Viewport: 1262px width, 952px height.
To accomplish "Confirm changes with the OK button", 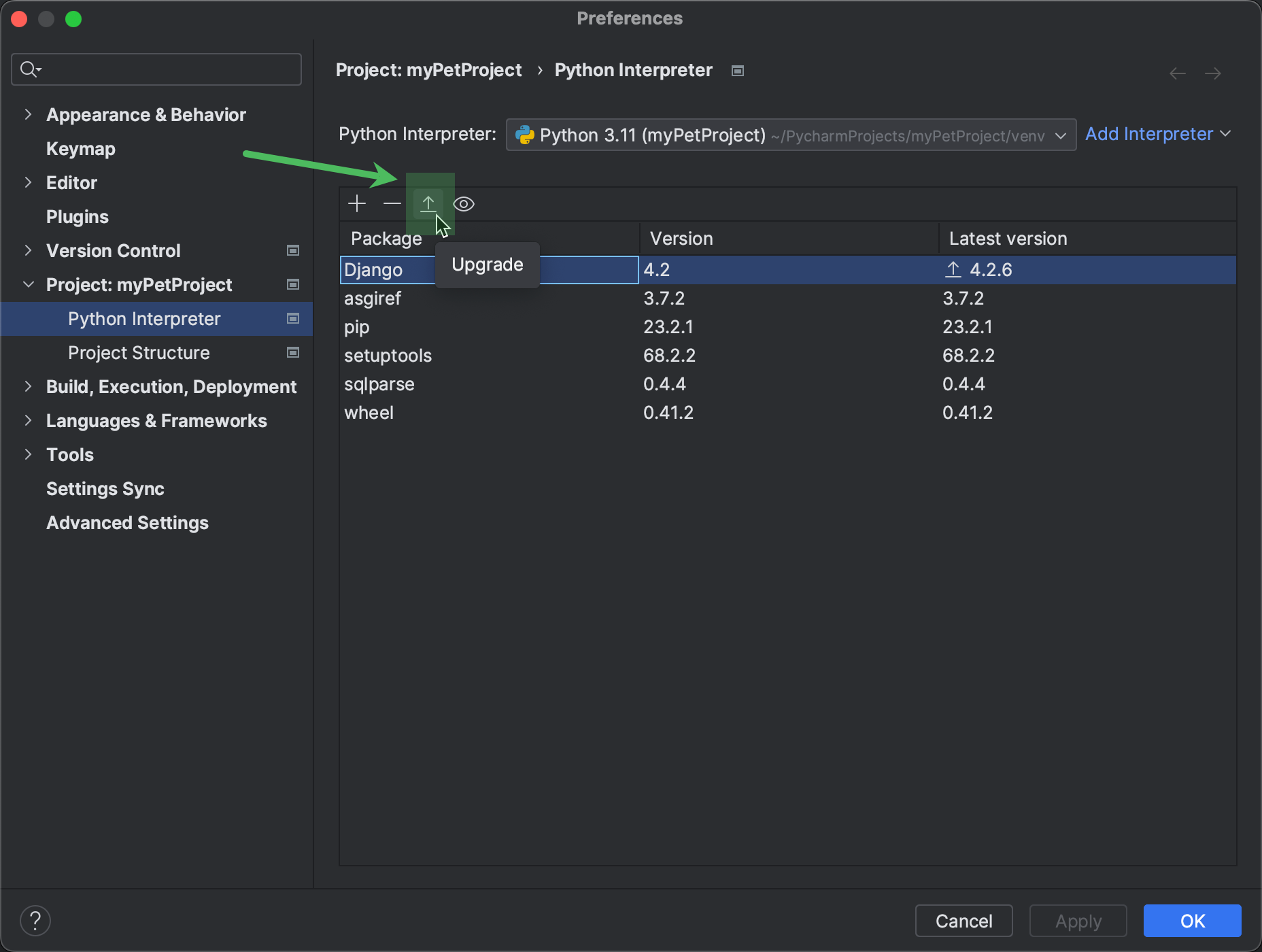I will click(1191, 921).
